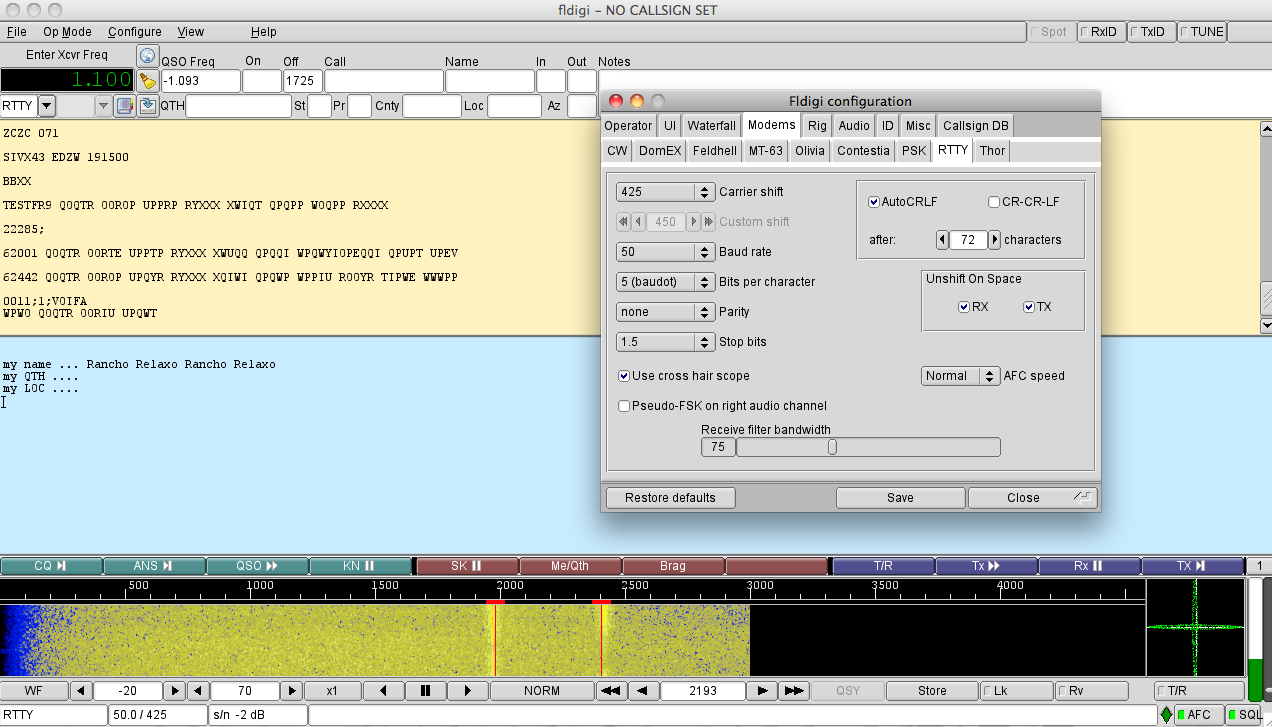Decrease AutoCRLF character count from 72
This screenshot has height=727, width=1272.
tap(942, 240)
